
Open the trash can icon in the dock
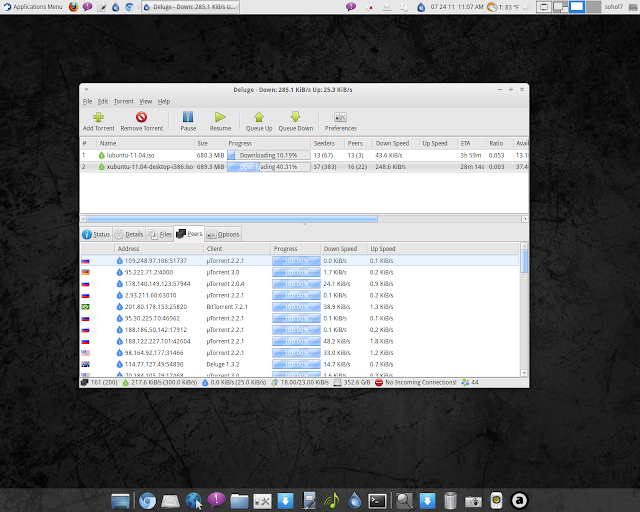click(450, 501)
